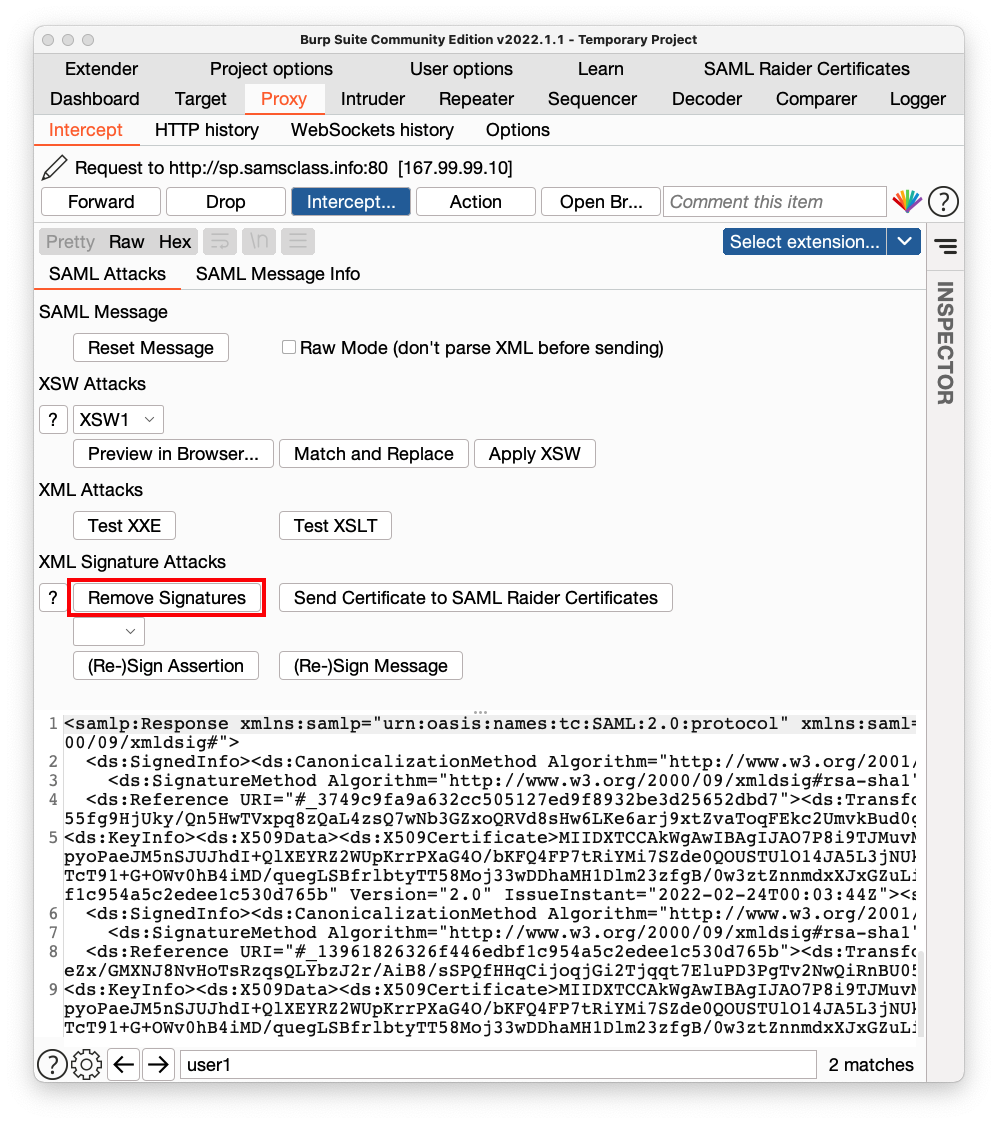Viewport: 998px width, 1124px height.
Task: Click the Reset Message button
Action: [x=151, y=348]
